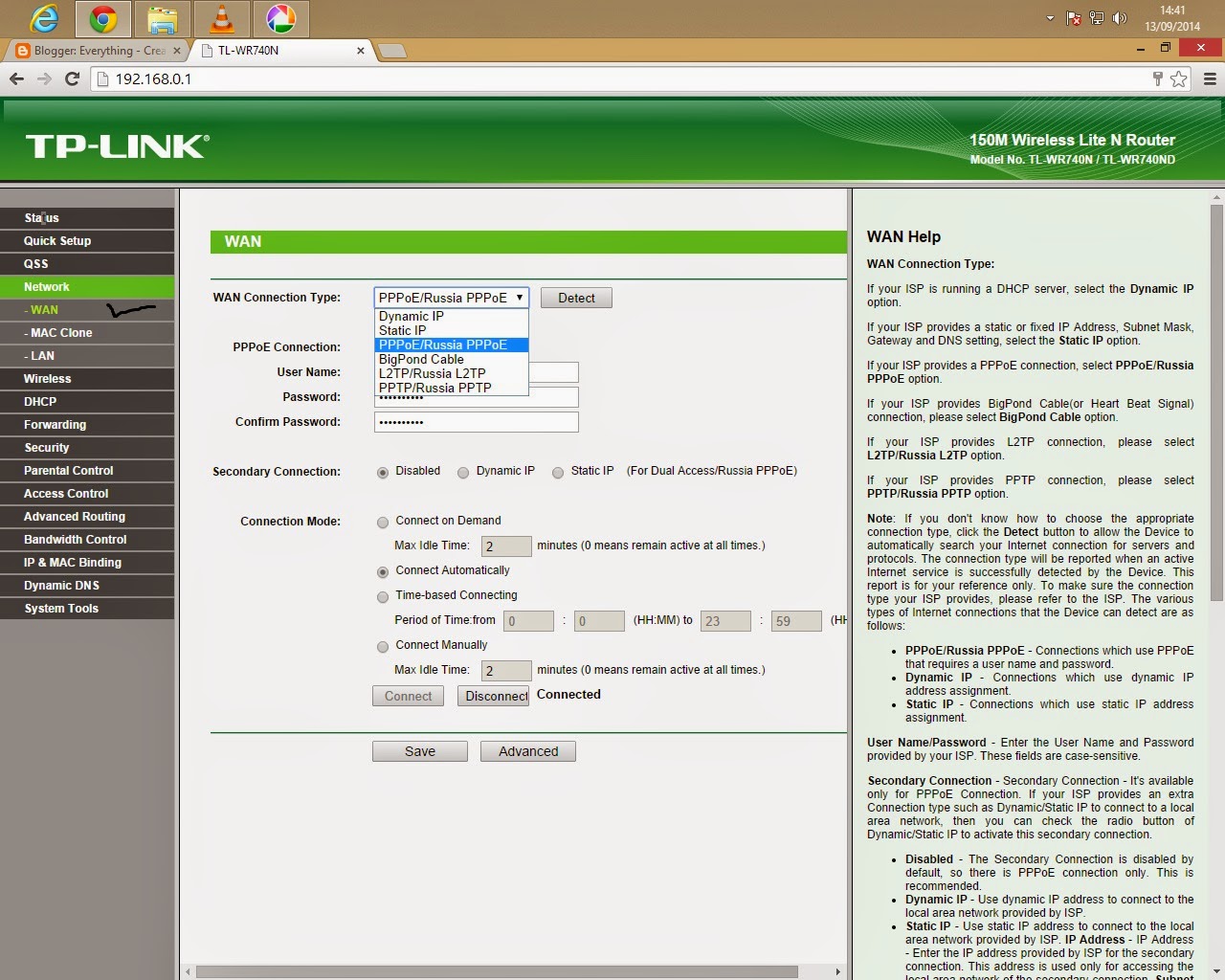Click the key icon in address bar
The image size is (1225, 980).
pyautogui.click(x=1157, y=79)
